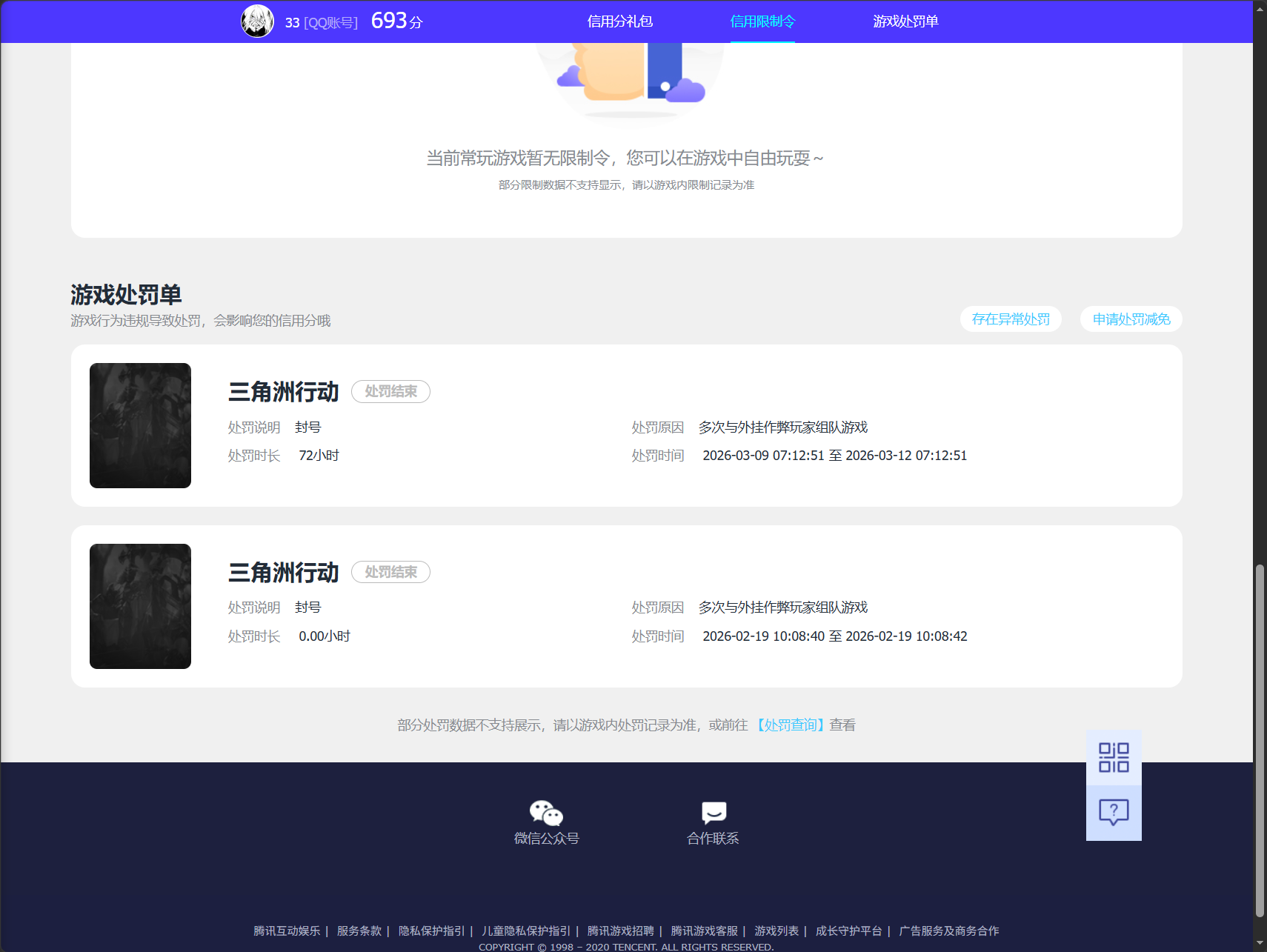Click the 72小时 penalty duration value

coord(319,456)
